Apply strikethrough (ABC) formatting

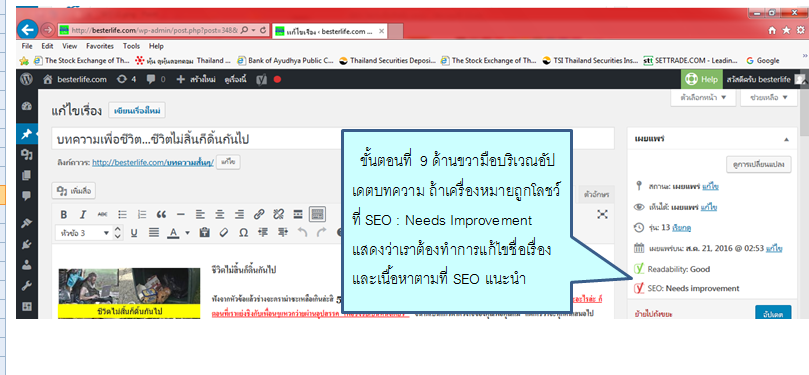coord(103,215)
